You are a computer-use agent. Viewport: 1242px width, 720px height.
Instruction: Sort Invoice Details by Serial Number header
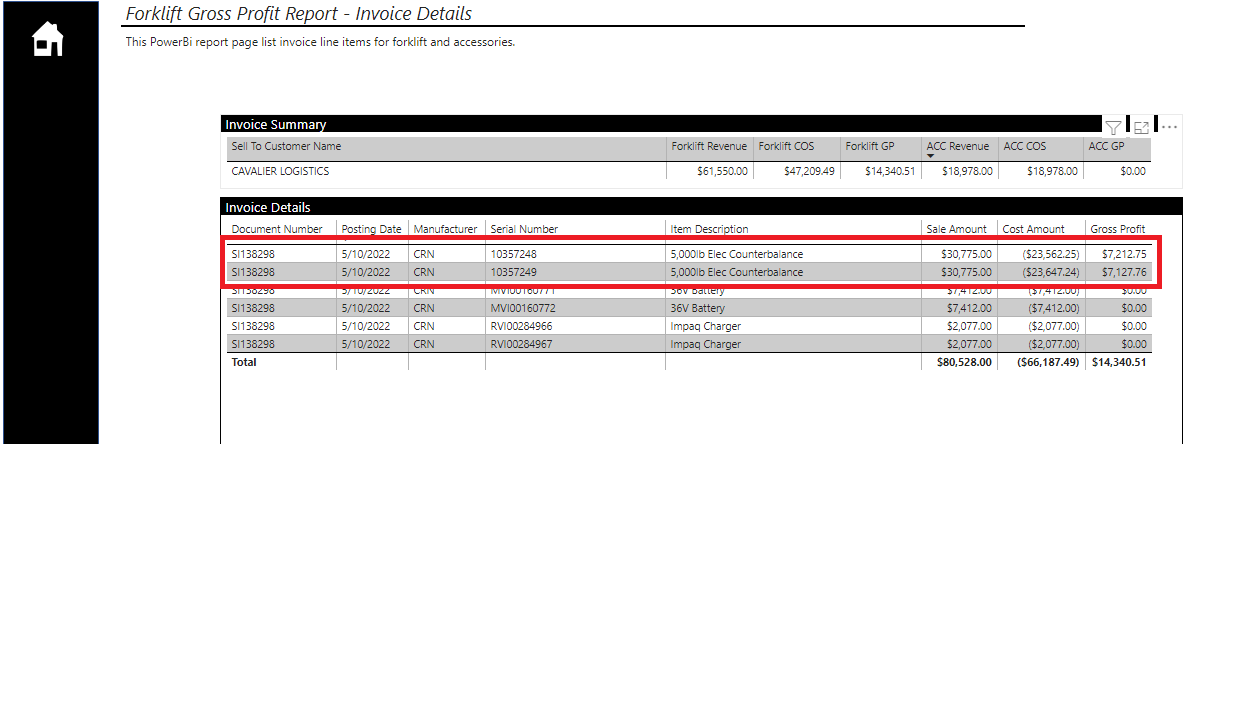[x=524, y=229]
